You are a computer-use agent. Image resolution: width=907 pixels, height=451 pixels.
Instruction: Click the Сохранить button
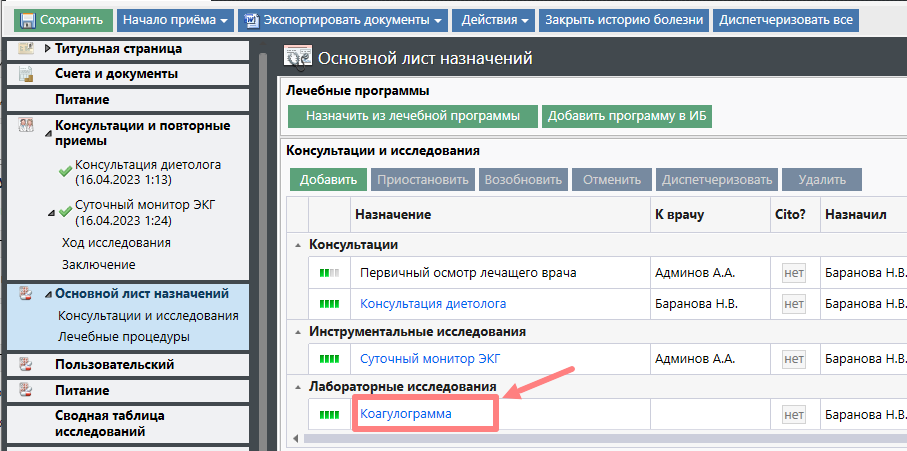[60, 20]
